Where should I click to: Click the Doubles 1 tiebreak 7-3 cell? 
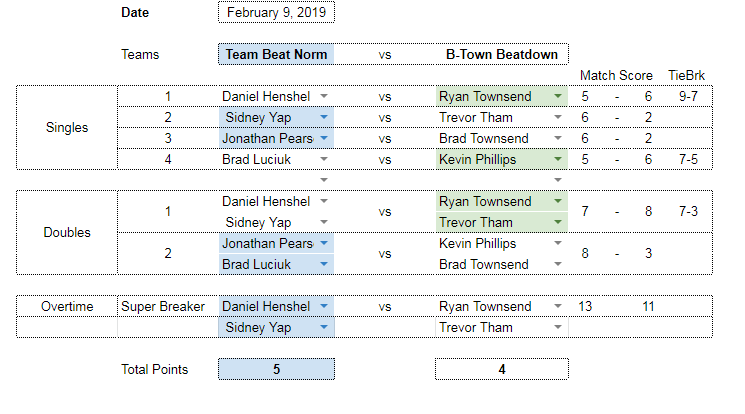coord(688,212)
